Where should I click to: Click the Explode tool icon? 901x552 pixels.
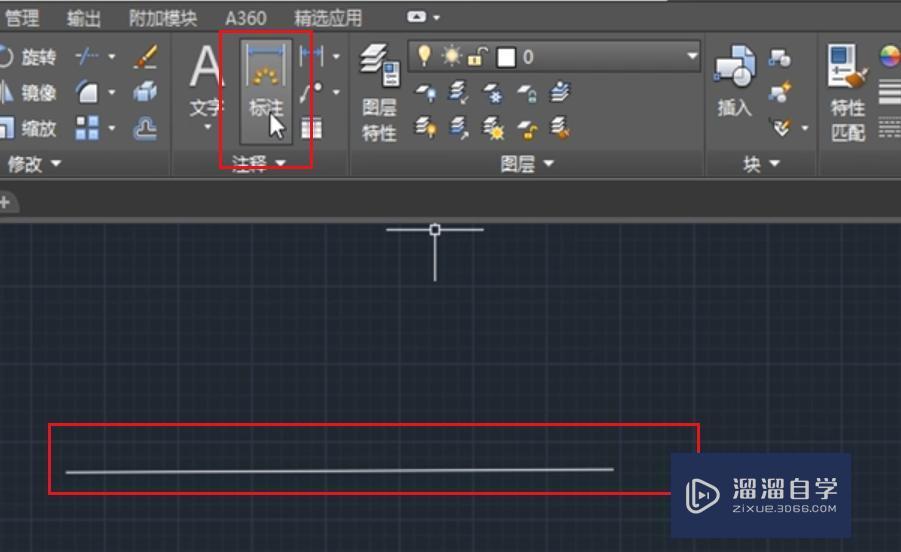145,92
